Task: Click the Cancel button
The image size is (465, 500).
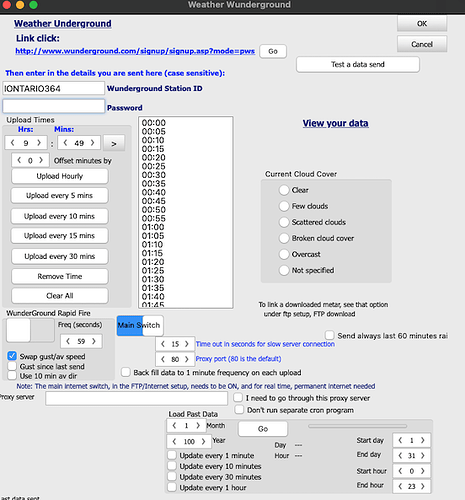Action: pos(422,44)
